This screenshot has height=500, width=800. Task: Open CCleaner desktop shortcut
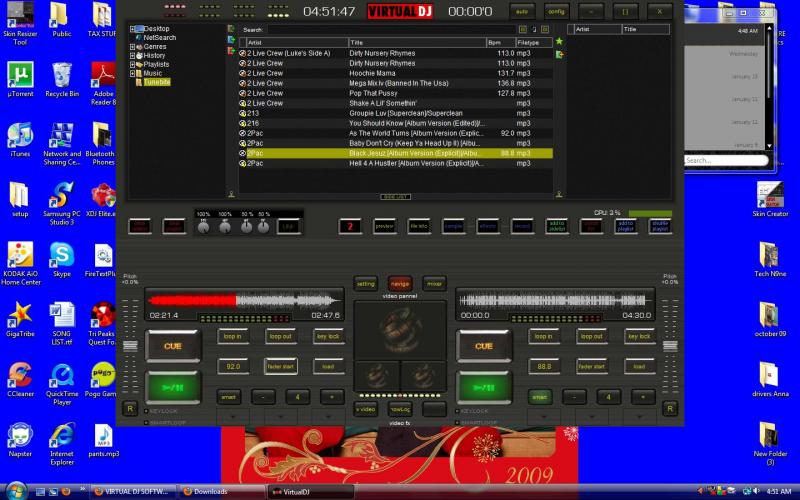coord(20,379)
